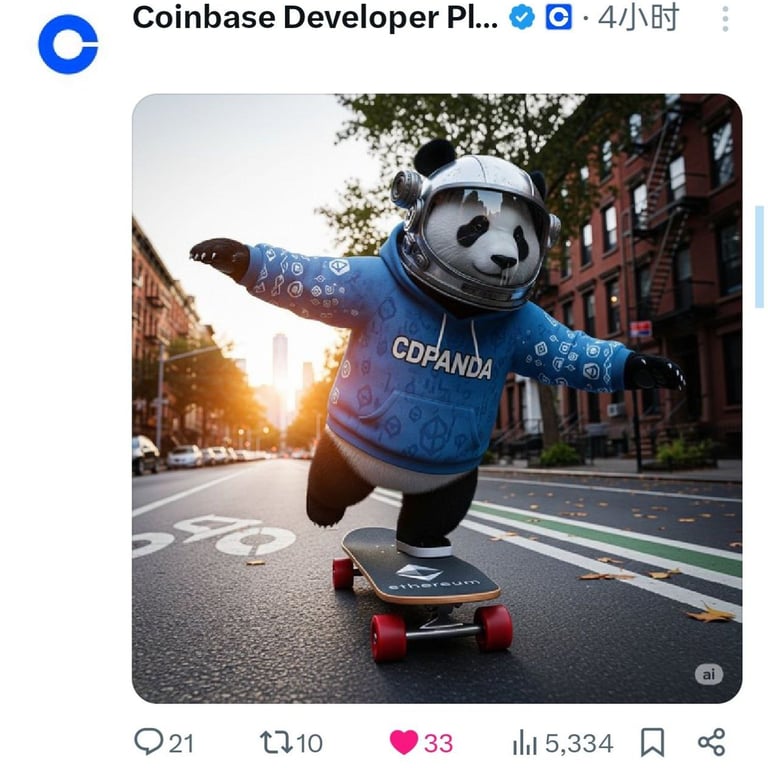Click the like count 33
The image size is (768, 768).
point(438,743)
